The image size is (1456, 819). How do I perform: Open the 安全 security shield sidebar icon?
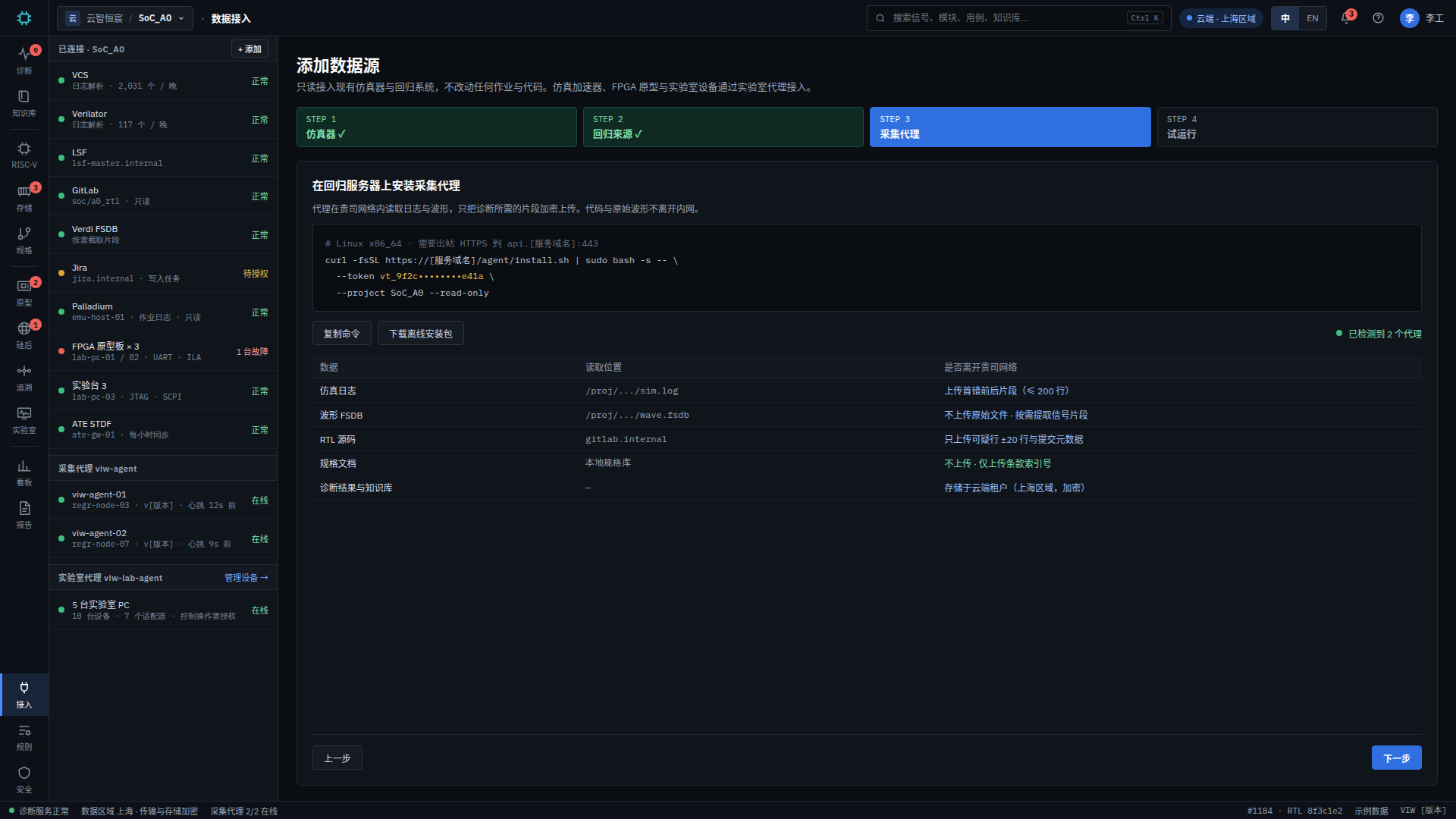coord(24,780)
